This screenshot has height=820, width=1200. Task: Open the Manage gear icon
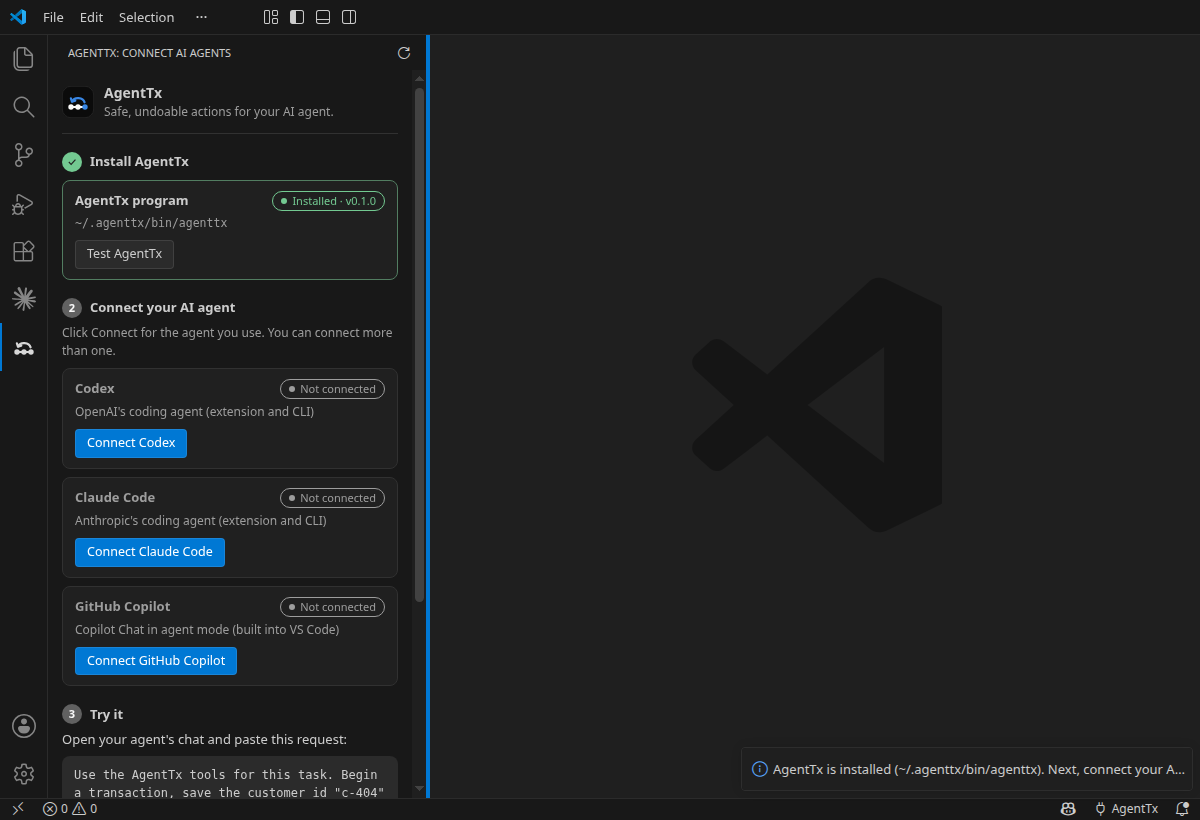click(24, 774)
